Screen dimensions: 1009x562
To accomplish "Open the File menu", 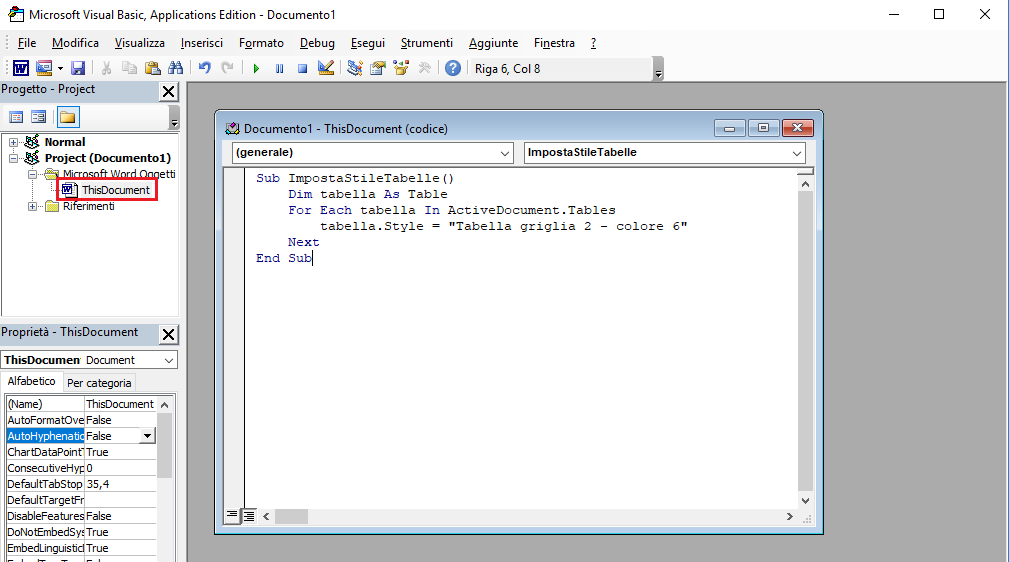I will [26, 43].
